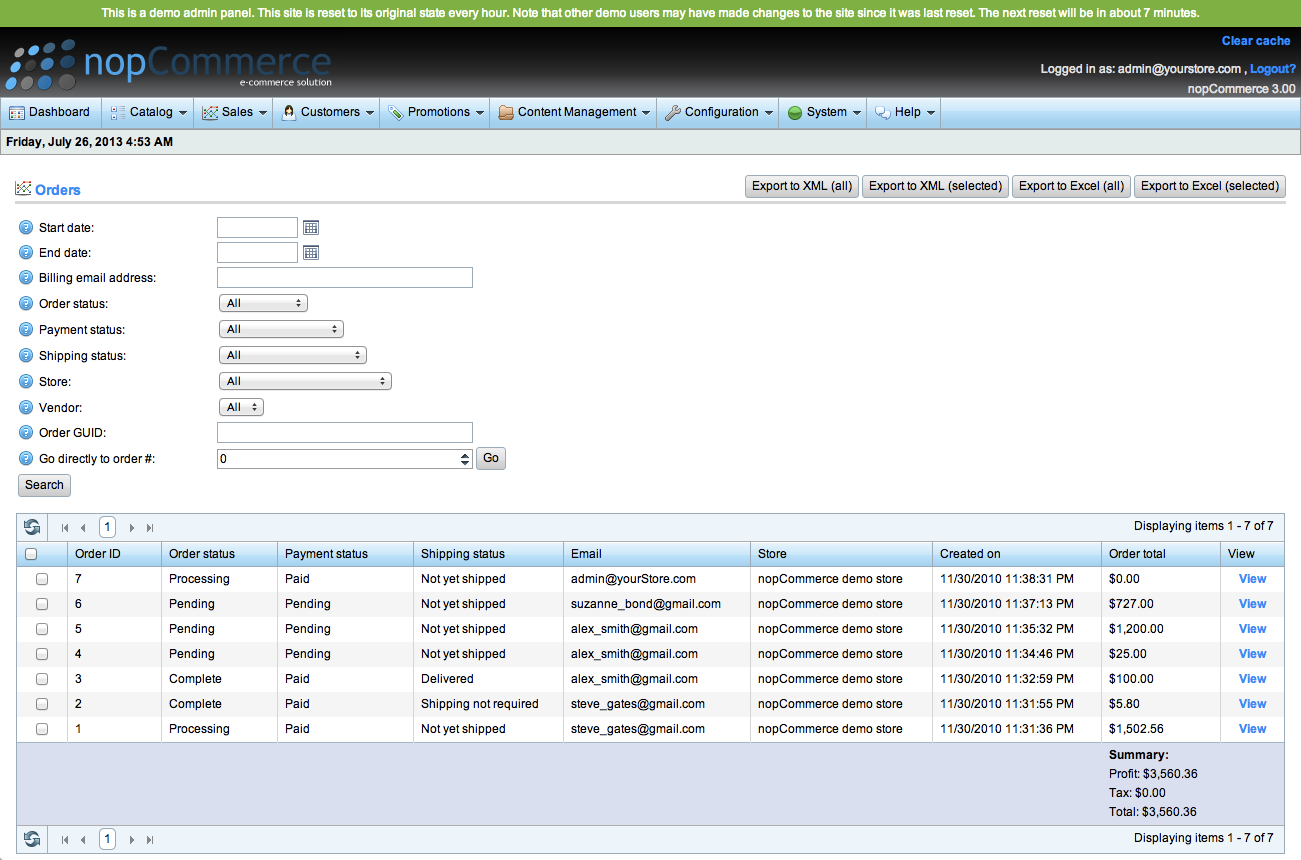
Task: Open the End date calendar picker
Action: tap(311, 253)
